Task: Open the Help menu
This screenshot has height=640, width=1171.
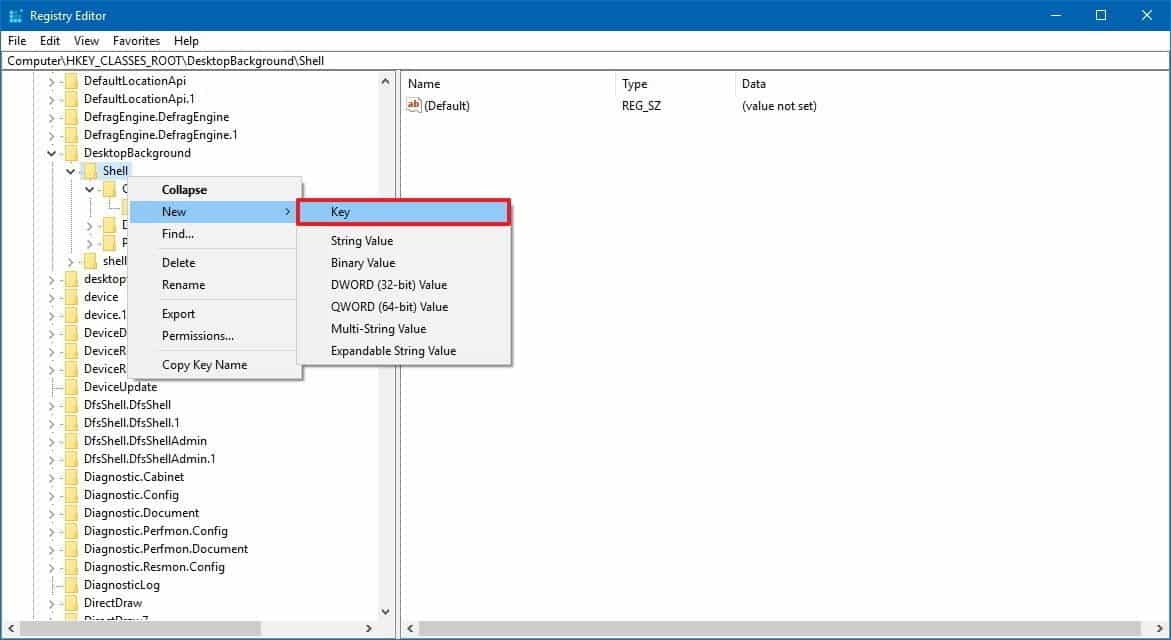Action: 186,41
